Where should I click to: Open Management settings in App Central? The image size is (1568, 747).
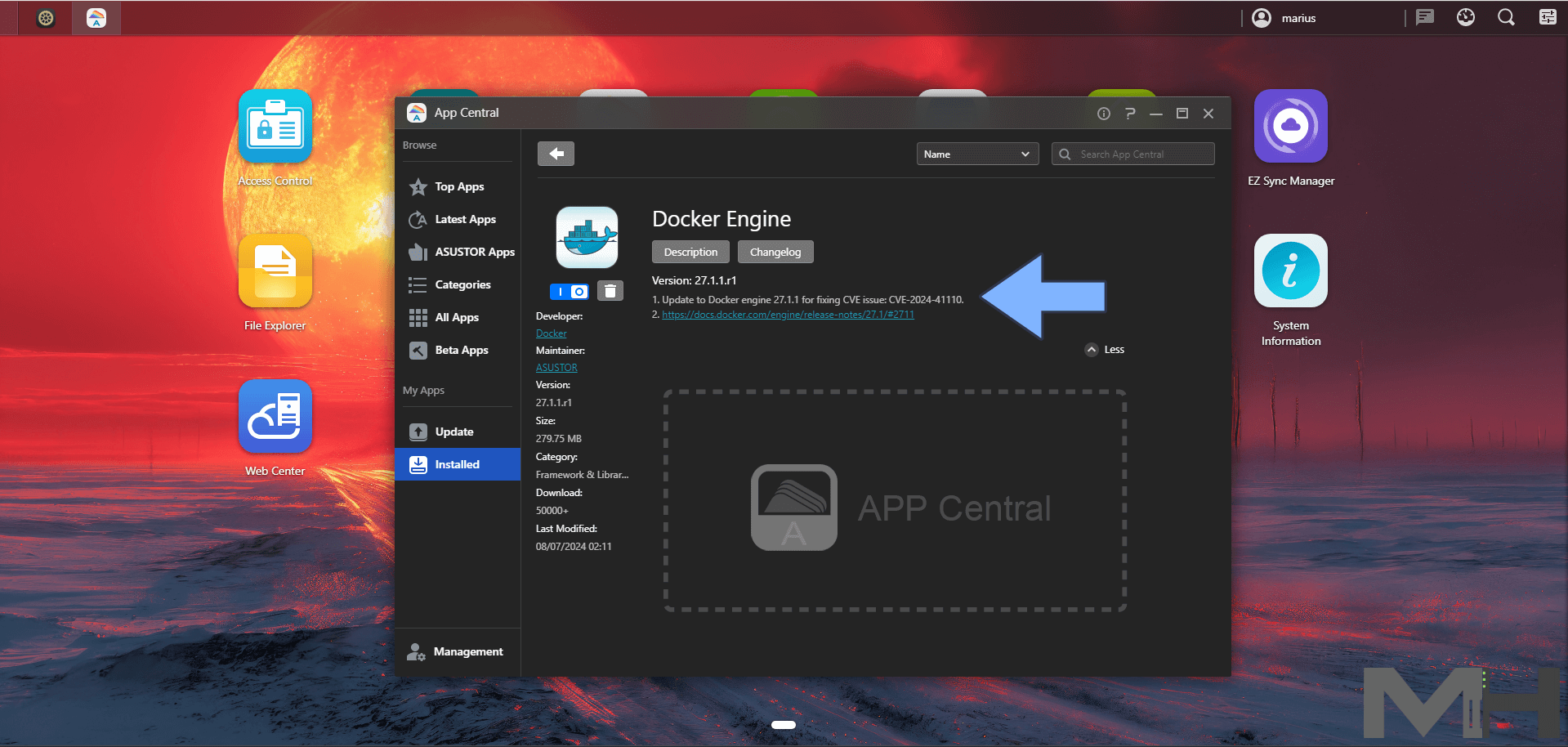[458, 651]
